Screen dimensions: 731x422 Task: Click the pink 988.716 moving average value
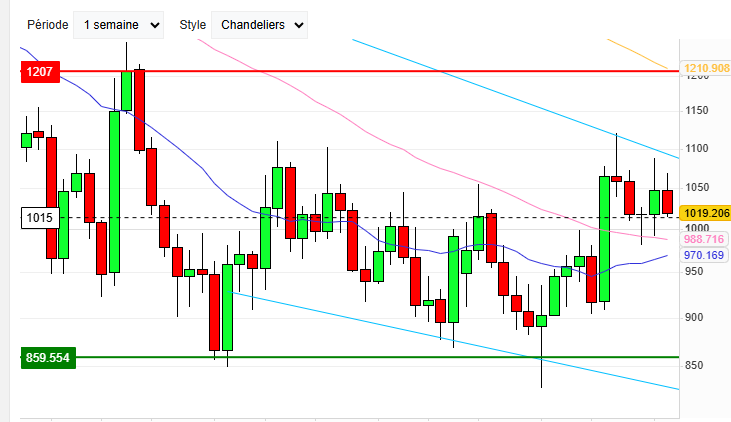tap(703, 239)
